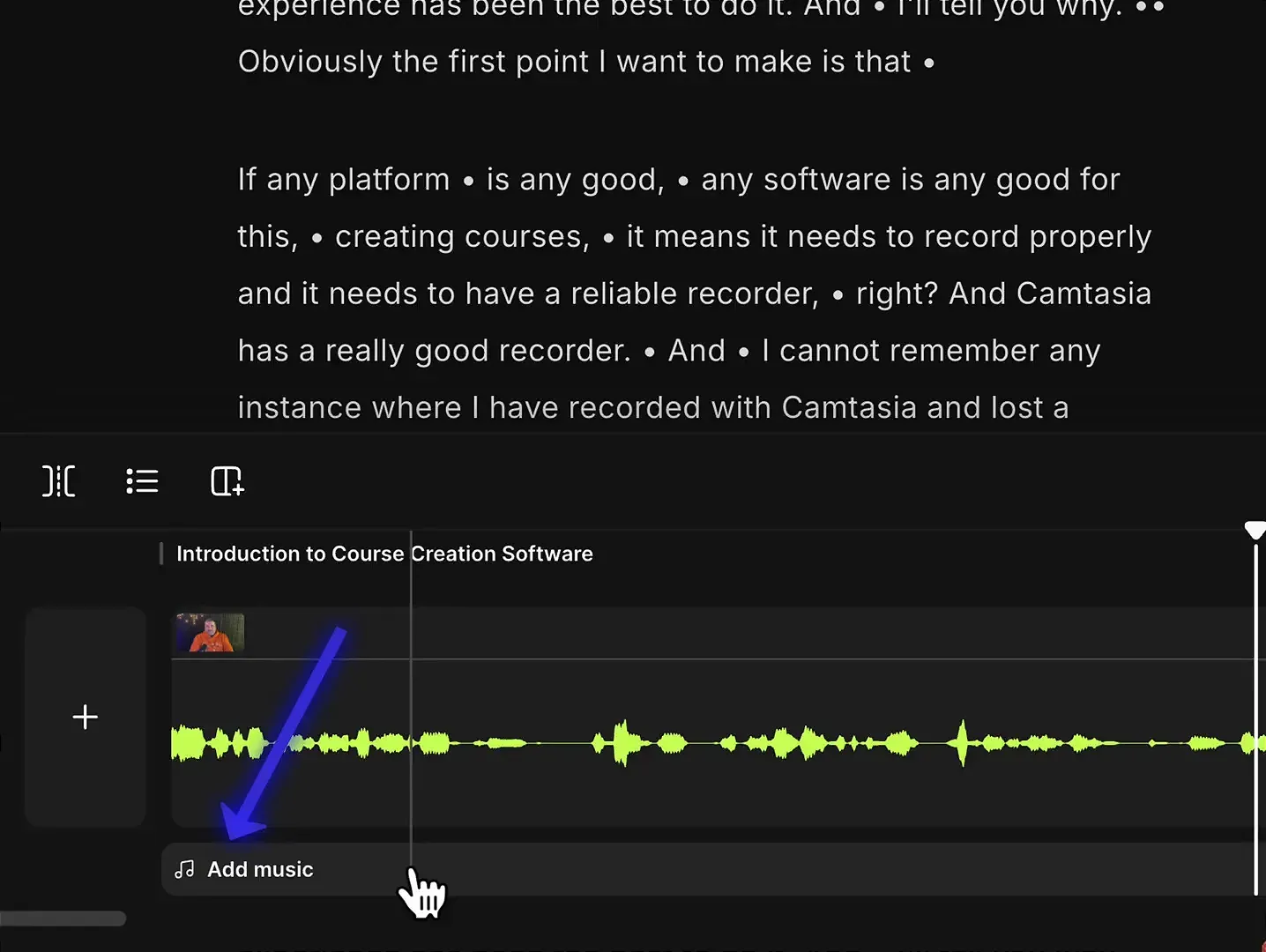Select the speaker video thumbnail on the timeline
Viewport: 1266px width, 952px height.
(209, 632)
